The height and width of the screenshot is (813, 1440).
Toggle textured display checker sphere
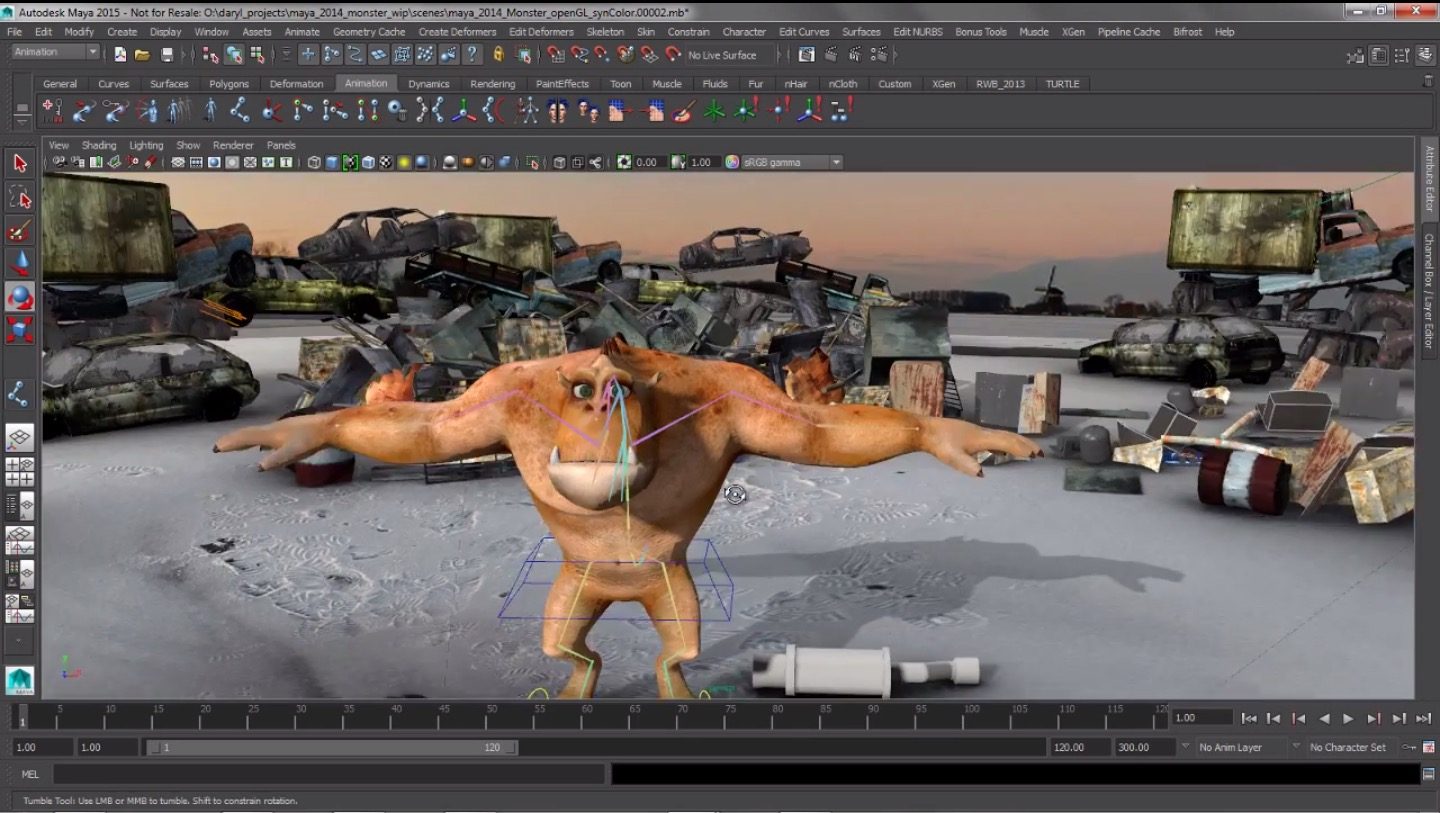(386, 162)
